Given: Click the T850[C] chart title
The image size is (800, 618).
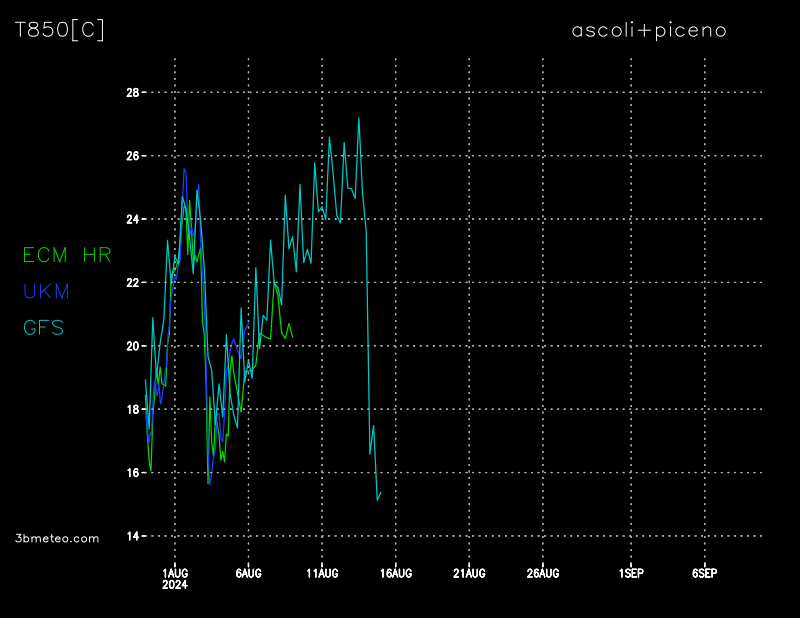Looking at the screenshot, I should 59,30.
